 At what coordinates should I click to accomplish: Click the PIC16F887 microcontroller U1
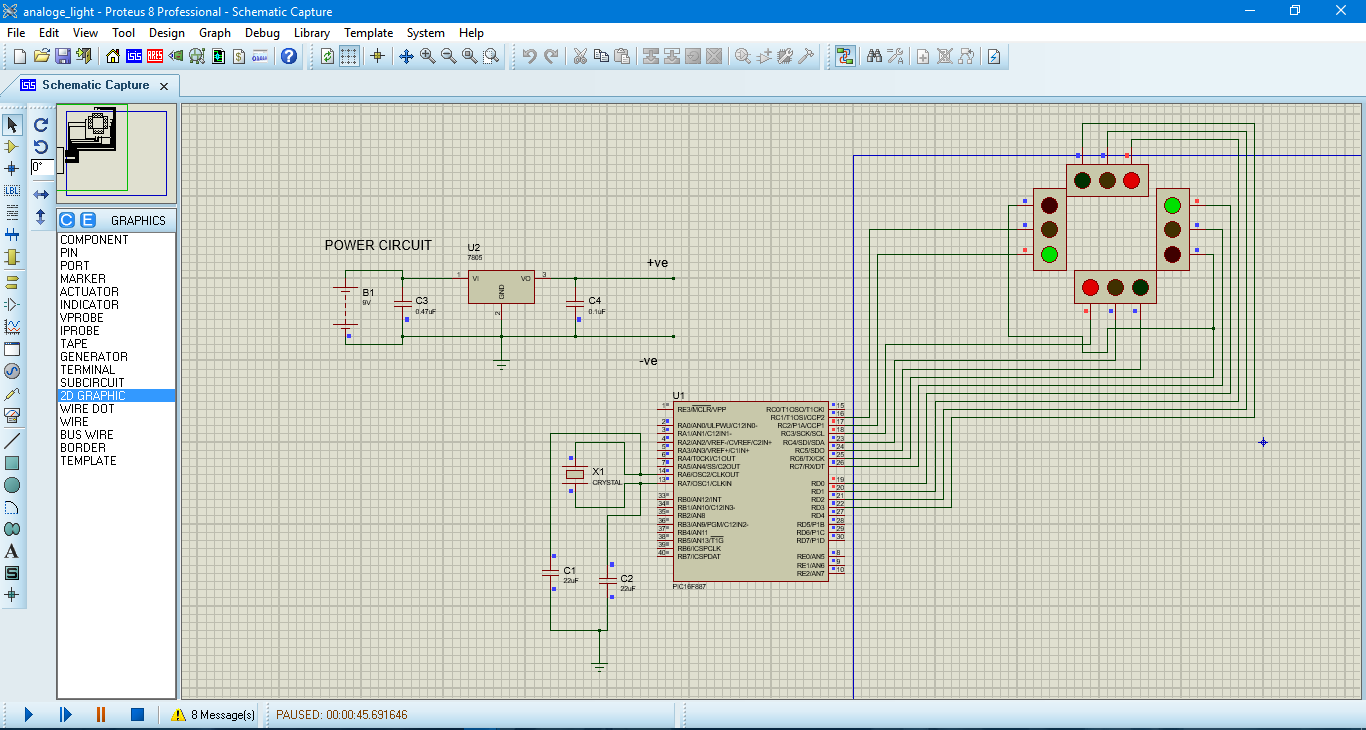[x=751, y=491]
